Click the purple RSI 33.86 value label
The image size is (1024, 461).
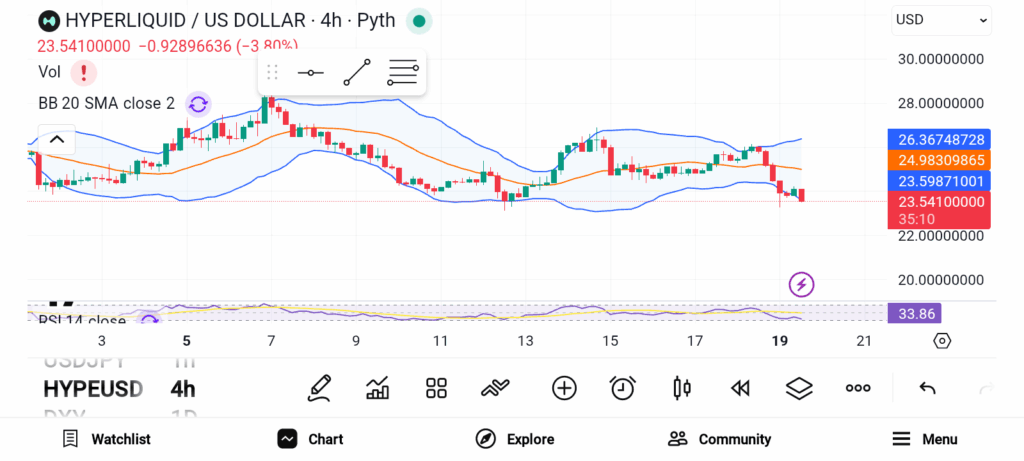pyautogui.click(x=914, y=314)
